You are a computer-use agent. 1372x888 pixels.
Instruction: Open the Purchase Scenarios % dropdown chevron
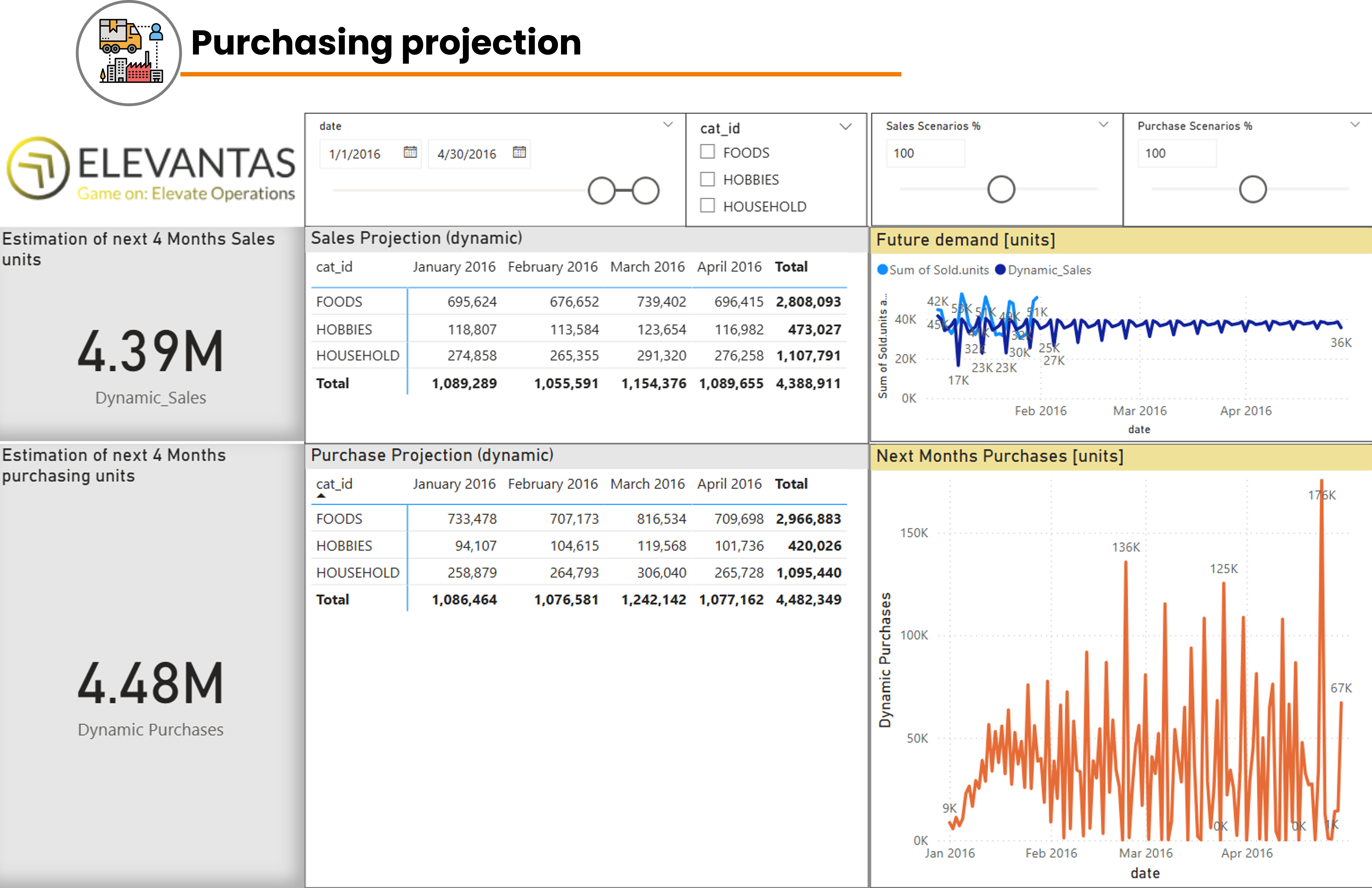[1355, 125]
